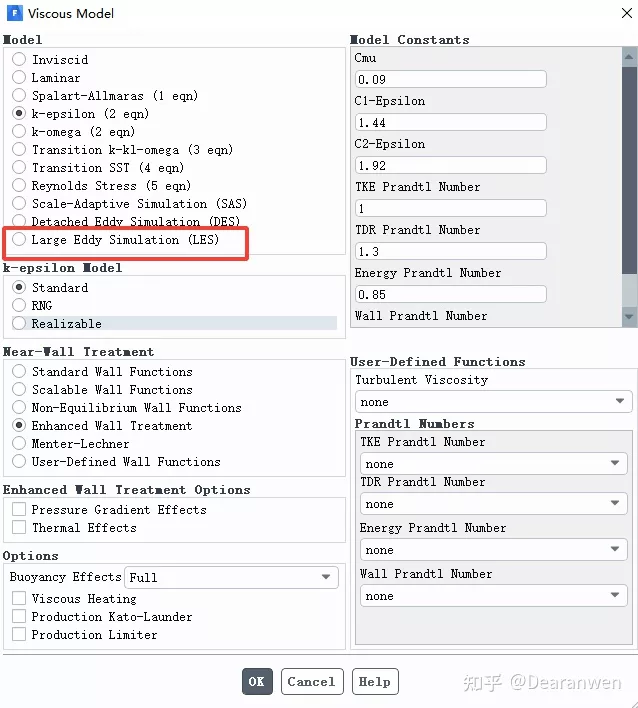Image resolution: width=638 pixels, height=708 pixels.
Task: Choose Transition SST (4 eqn)
Action: [19, 168]
